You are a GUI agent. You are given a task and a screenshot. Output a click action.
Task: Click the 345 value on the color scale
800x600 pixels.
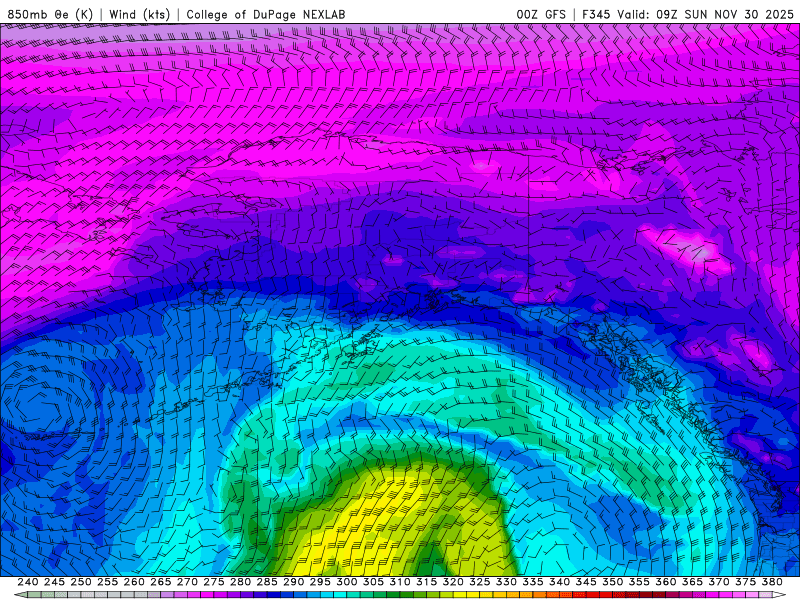tap(586, 582)
